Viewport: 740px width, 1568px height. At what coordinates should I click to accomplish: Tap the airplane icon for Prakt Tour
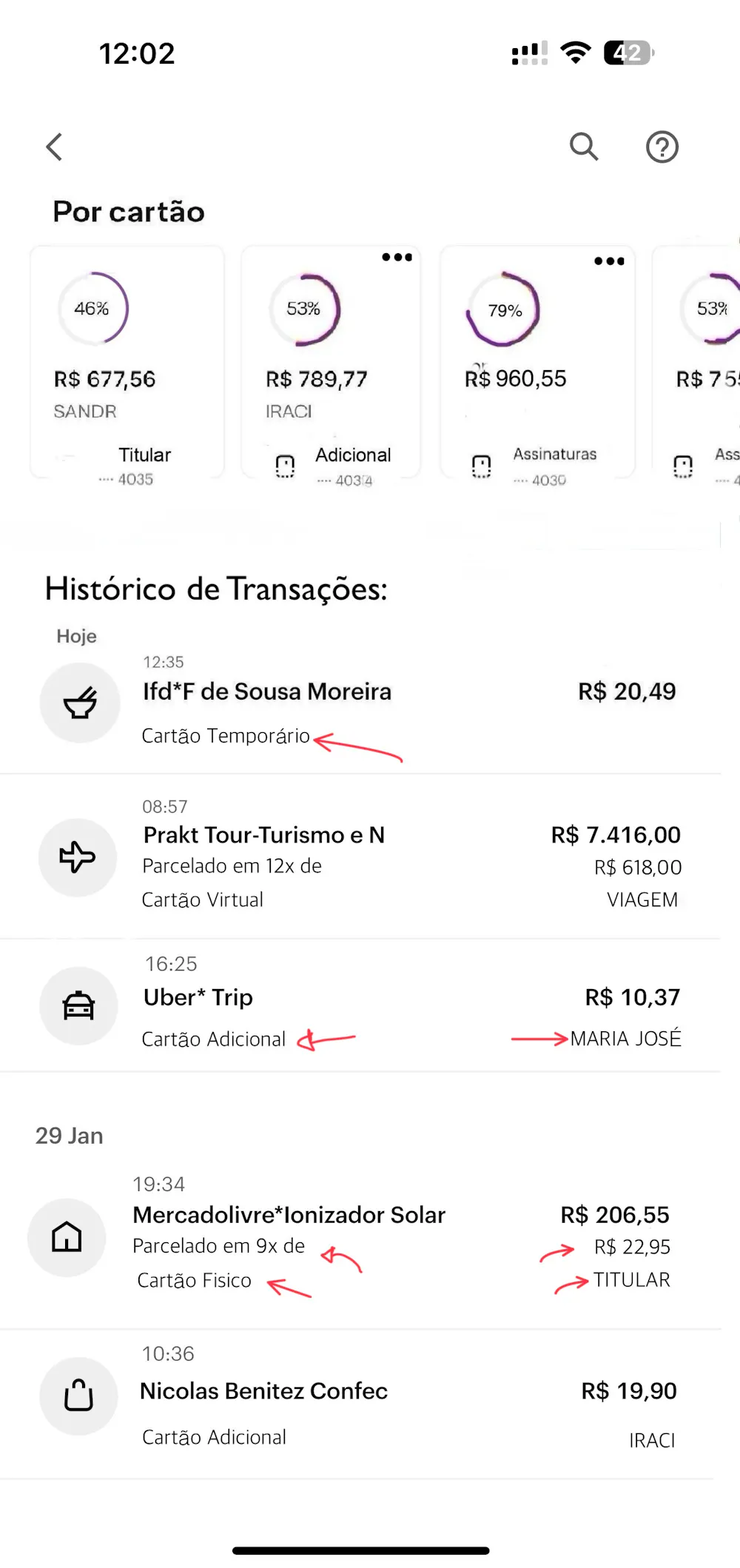point(78,857)
